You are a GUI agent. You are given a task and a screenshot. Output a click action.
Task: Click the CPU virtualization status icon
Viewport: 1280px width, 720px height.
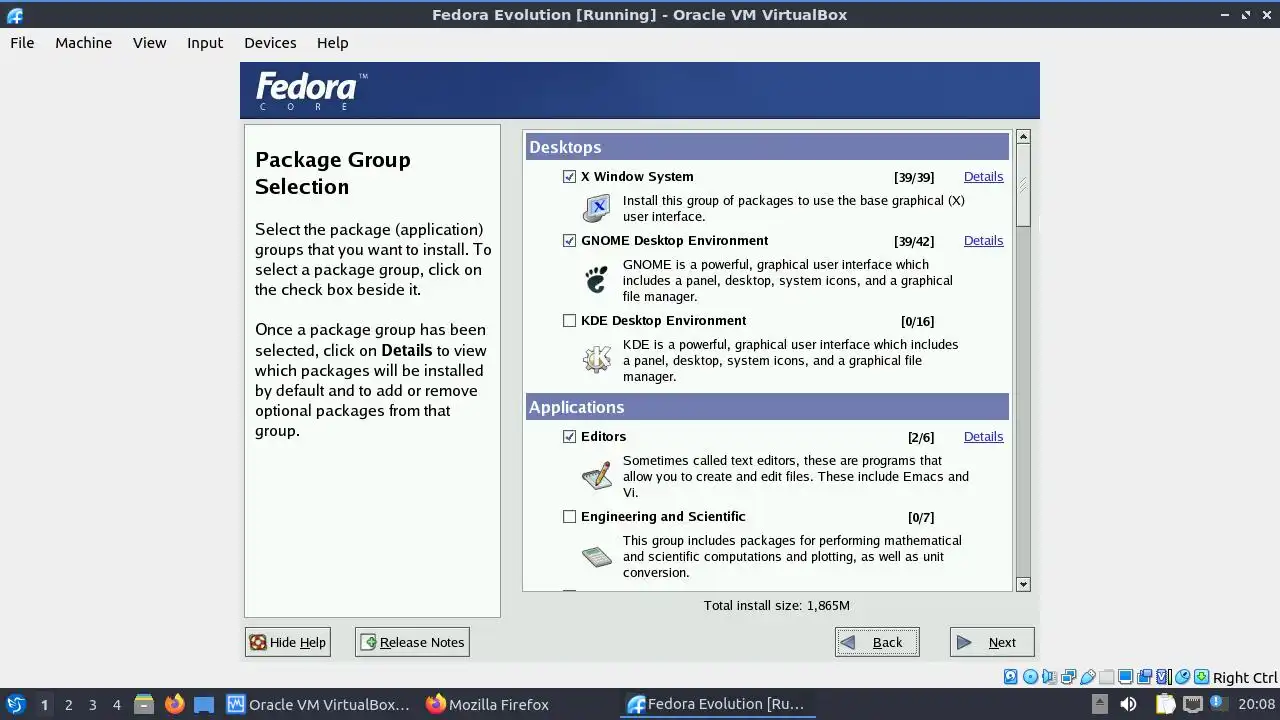[1164, 677]
